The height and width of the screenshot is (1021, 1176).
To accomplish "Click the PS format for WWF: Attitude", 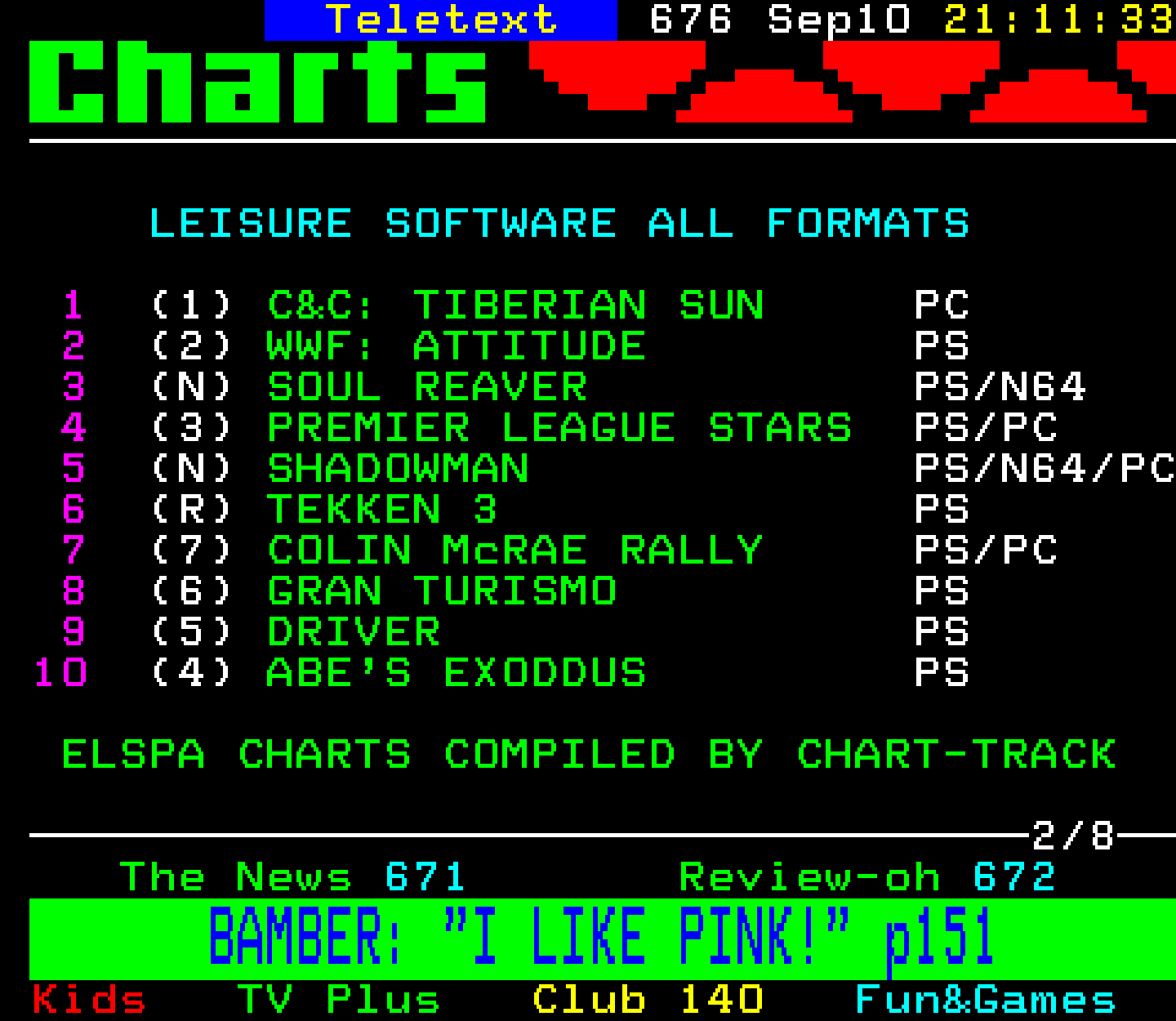I will 942,346.
